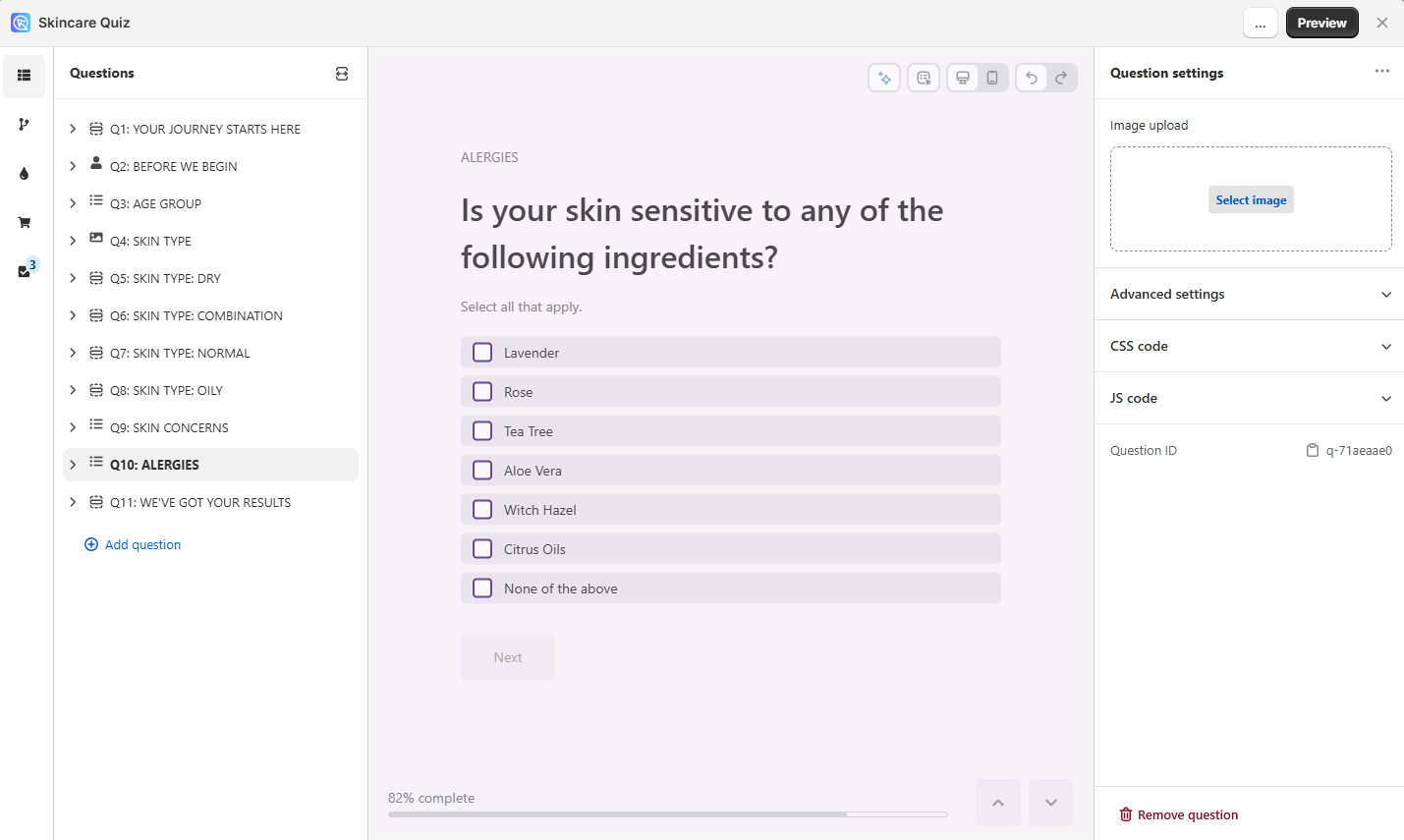The width and height of the screenshot is (1404, 840).
Task: Expand Advanced settings section
Action: point(1250,294)
